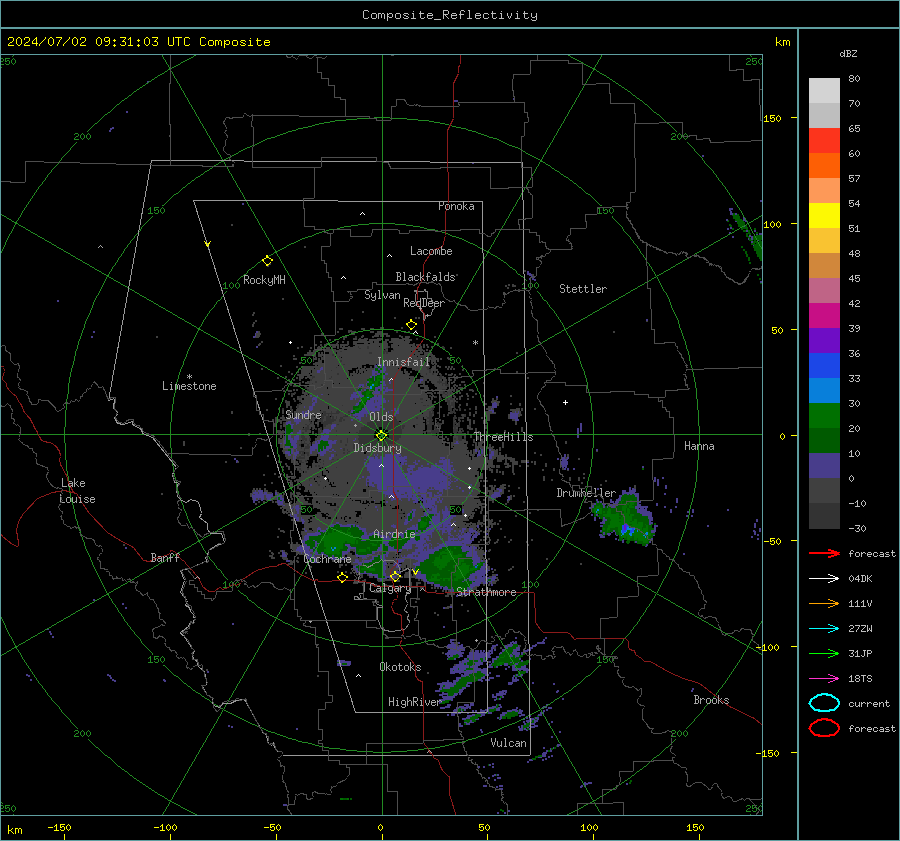Click the ThreeHills label

click(x=503, y=437)
